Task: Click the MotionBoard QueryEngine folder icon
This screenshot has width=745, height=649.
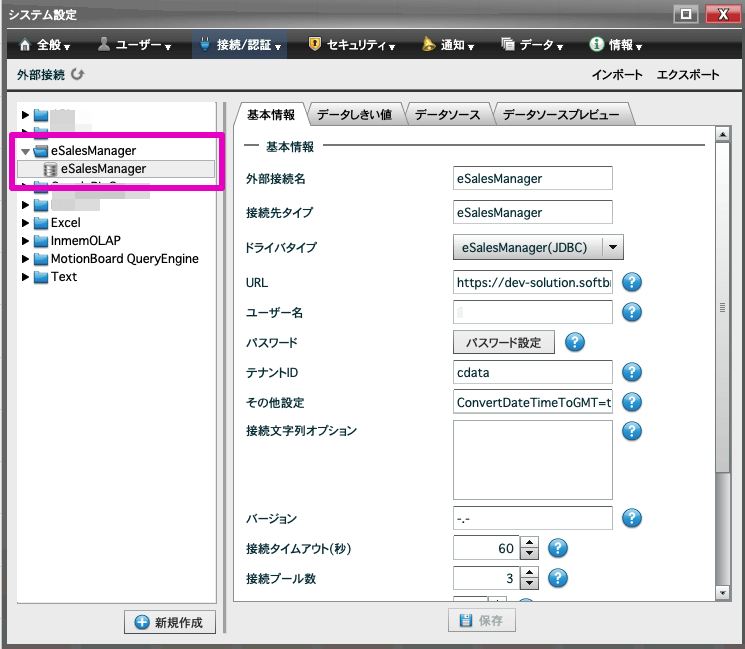Action: (41, 259)
